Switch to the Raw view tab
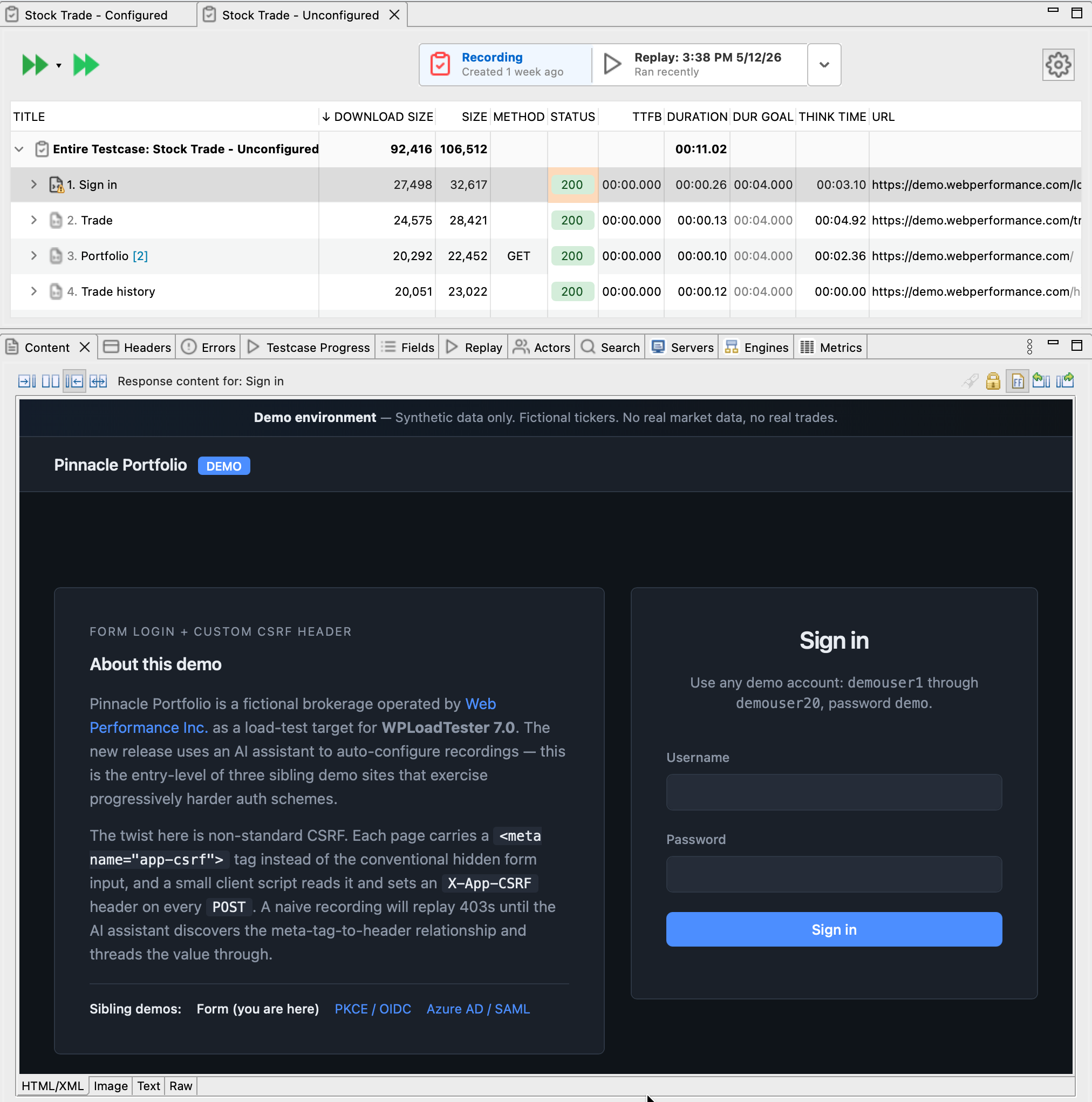Screen dimensions: 1092x1102 (x=181, y=1085)
